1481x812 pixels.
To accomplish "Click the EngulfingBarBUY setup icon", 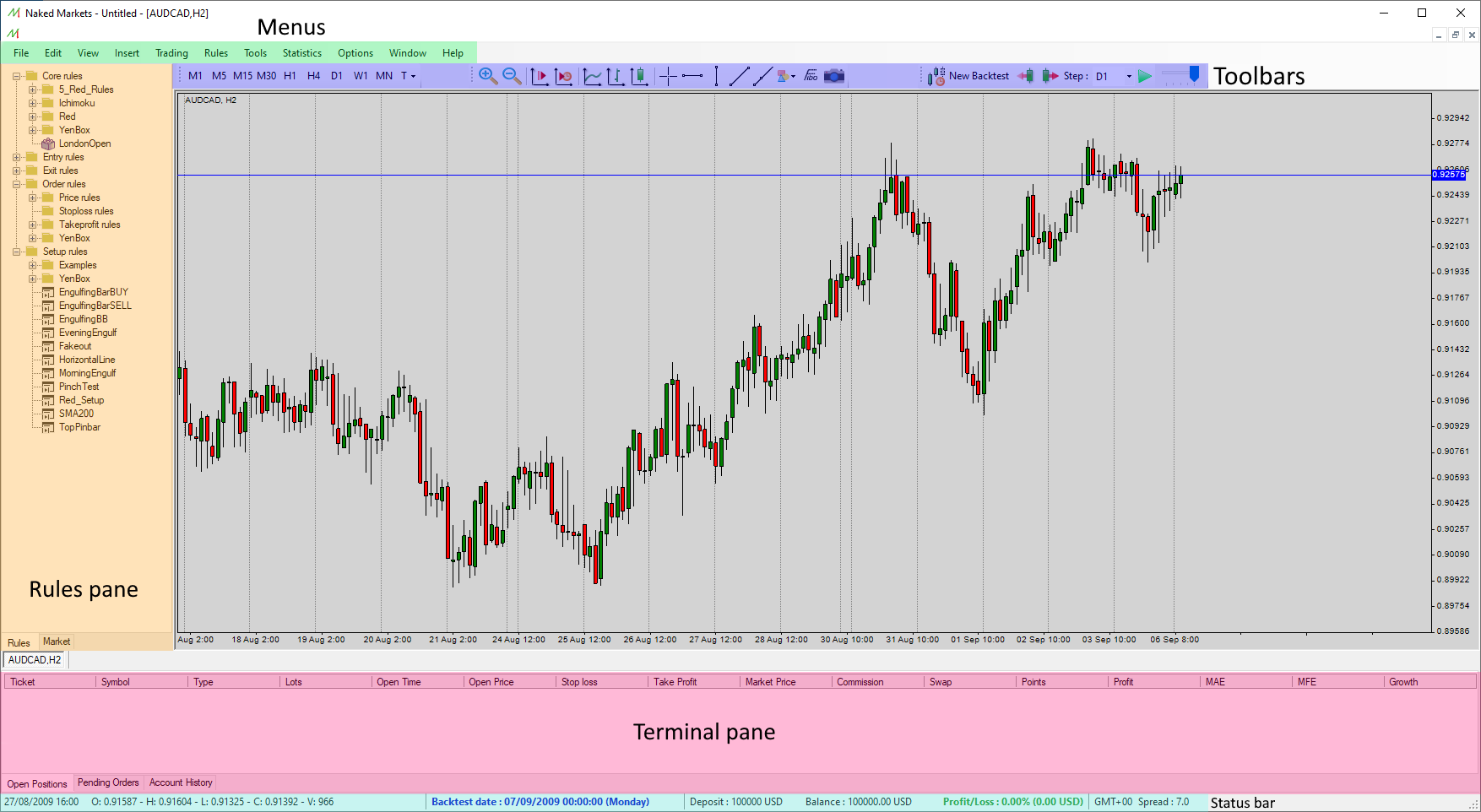I will pyautogui.click(x=48, y=292).
